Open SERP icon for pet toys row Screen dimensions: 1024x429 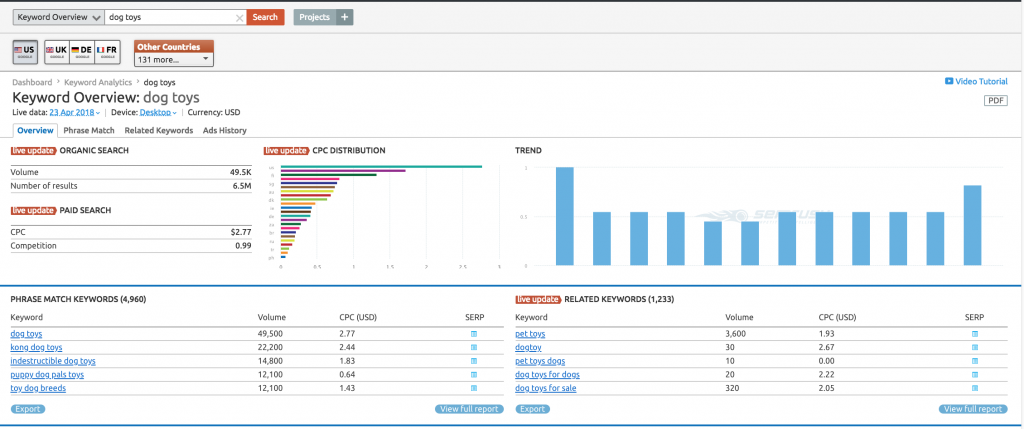point(974,334)
